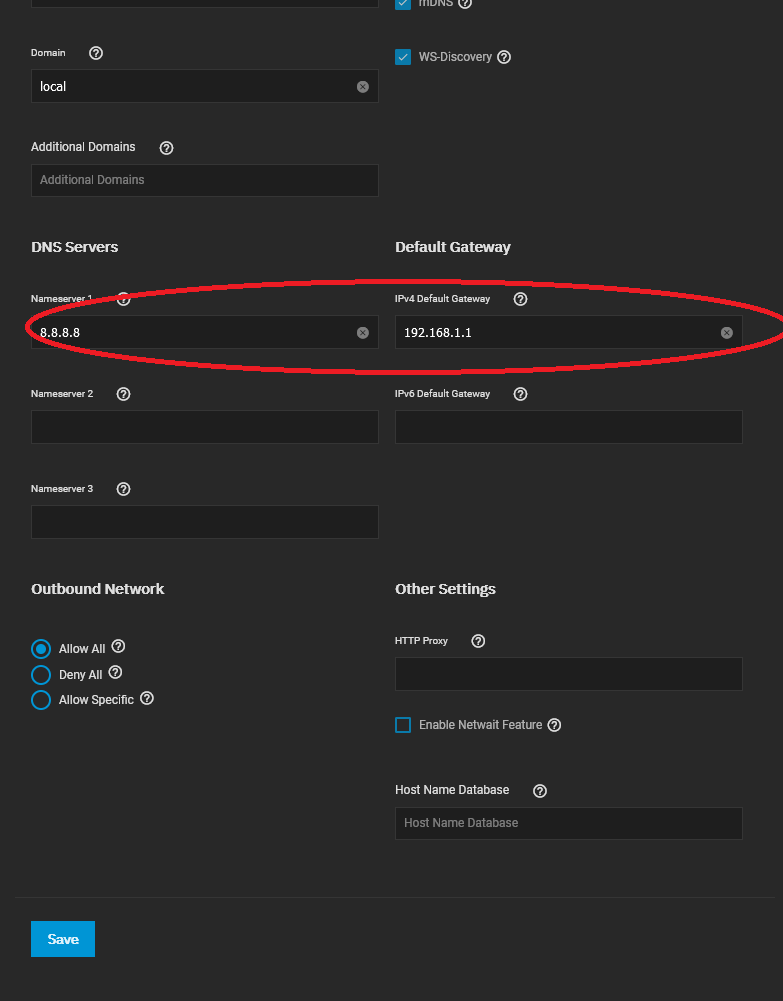Image resolution: width=783 pixels, height=1001 pixels.
Task: Open Host Name Database help icon
Action: (x=540, y=791)
